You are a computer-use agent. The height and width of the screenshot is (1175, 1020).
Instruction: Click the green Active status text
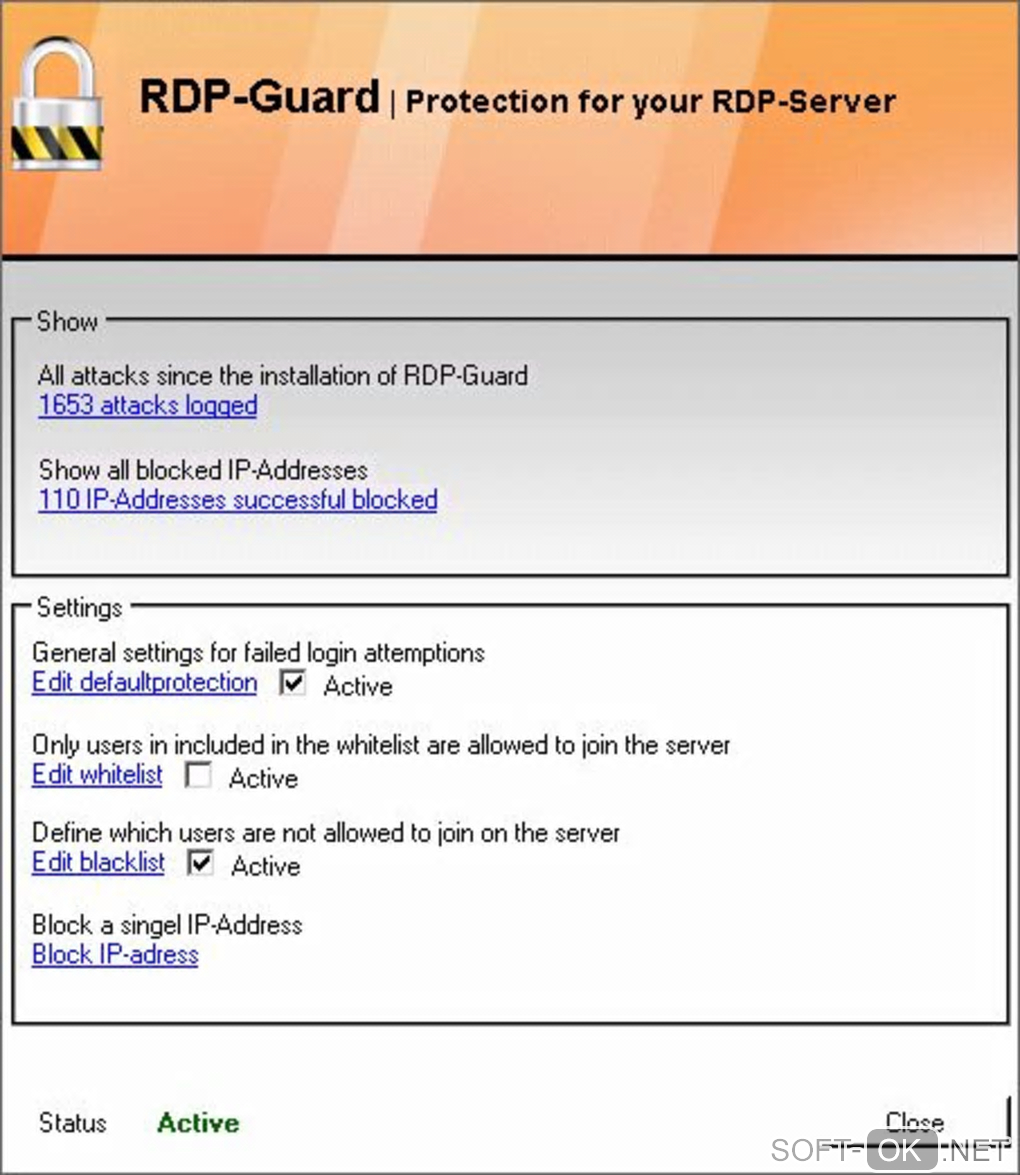coord(199,1123)
